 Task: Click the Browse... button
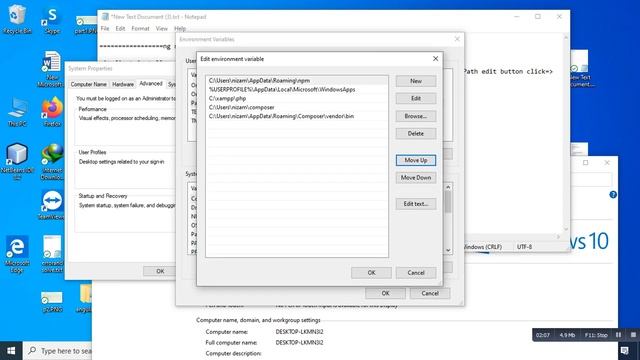(x=416, y=116)
